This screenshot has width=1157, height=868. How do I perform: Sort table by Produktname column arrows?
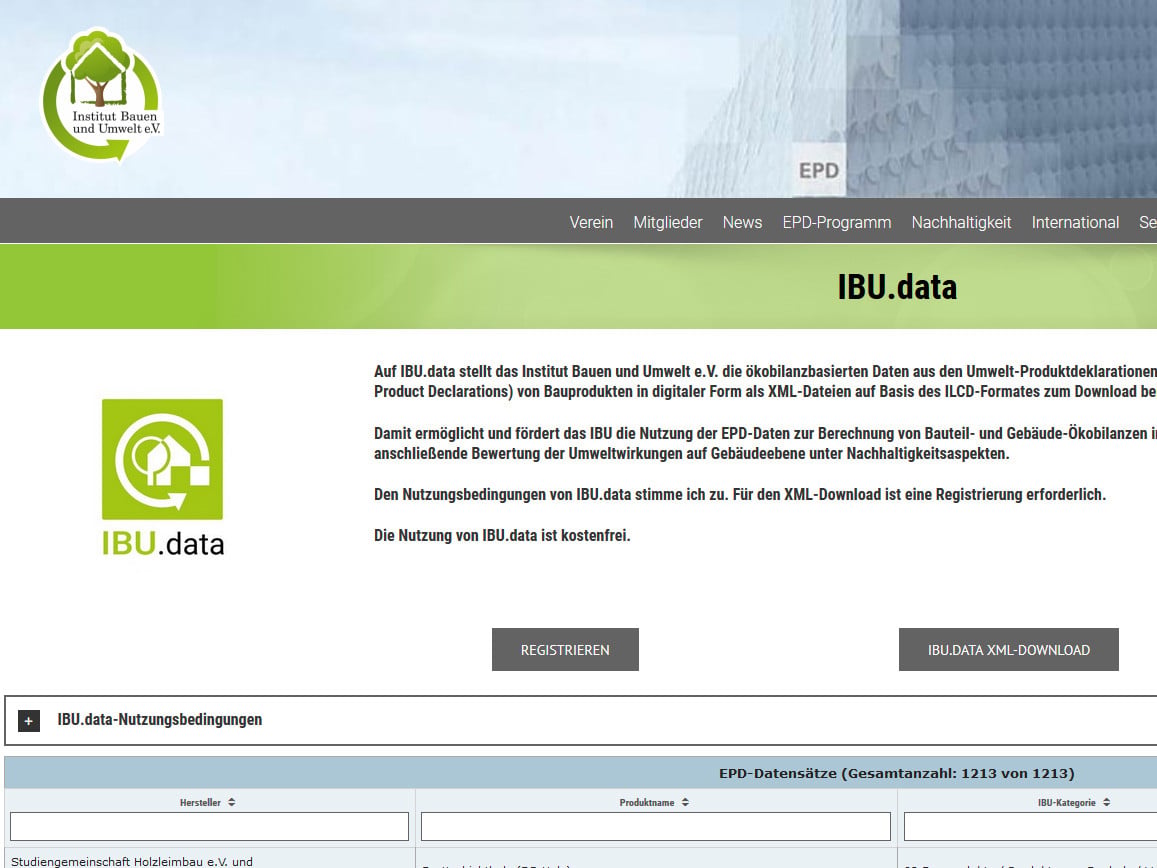685,802
